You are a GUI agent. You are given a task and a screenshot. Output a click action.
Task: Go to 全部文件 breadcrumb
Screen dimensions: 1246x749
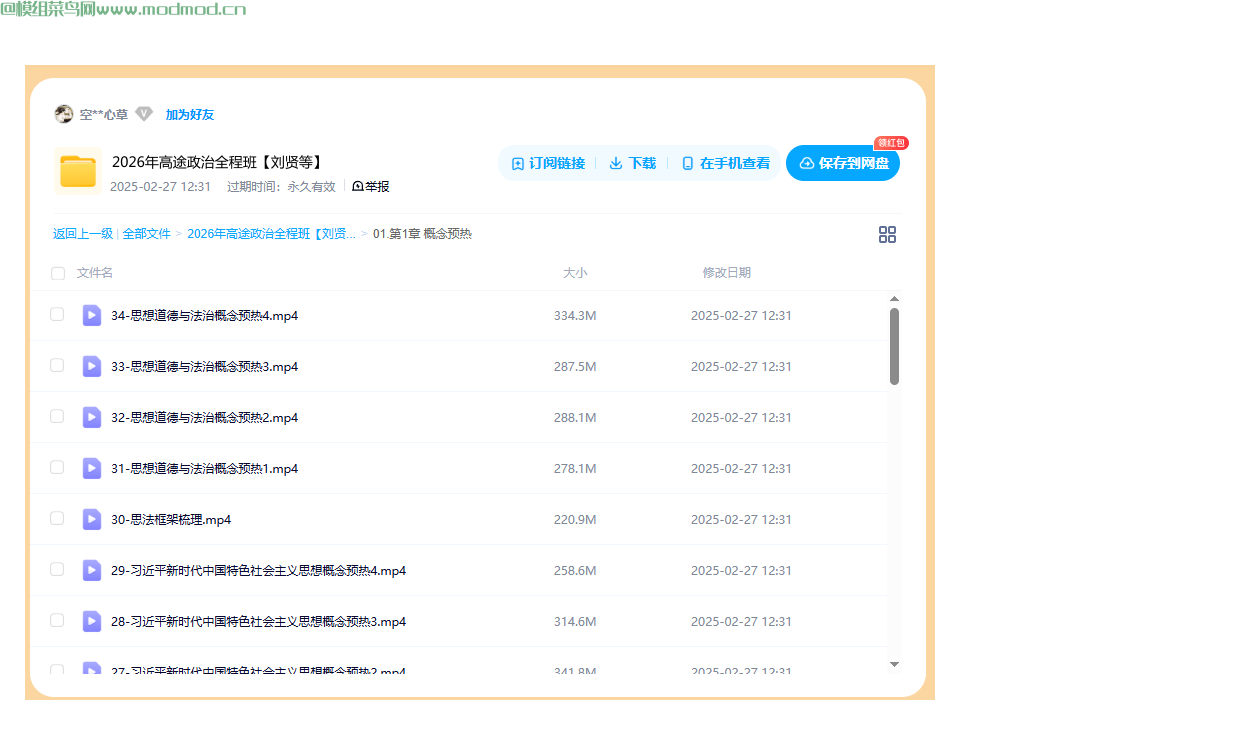point(147,234)
